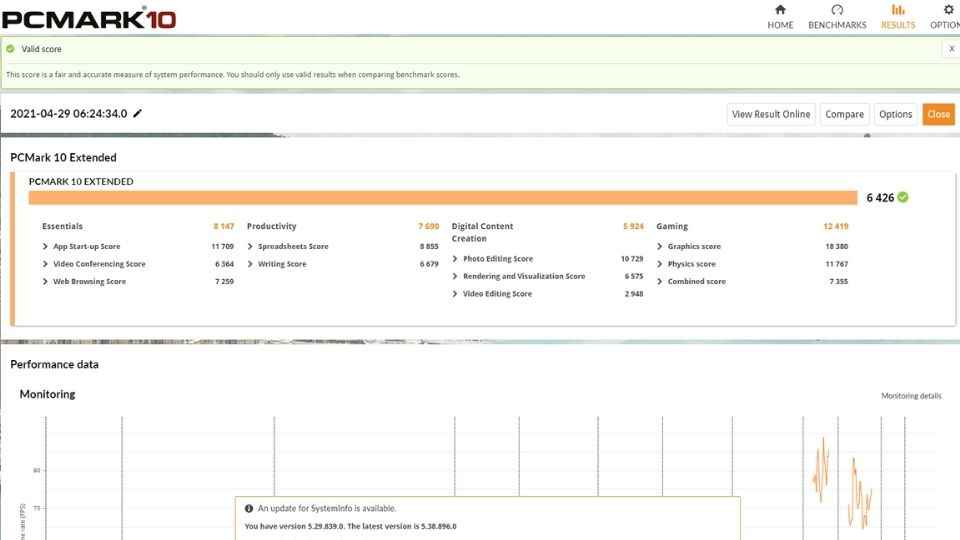This screenshot has width=960, height=540.
Task: Switch to the Results tab
Action: [898, 17]
